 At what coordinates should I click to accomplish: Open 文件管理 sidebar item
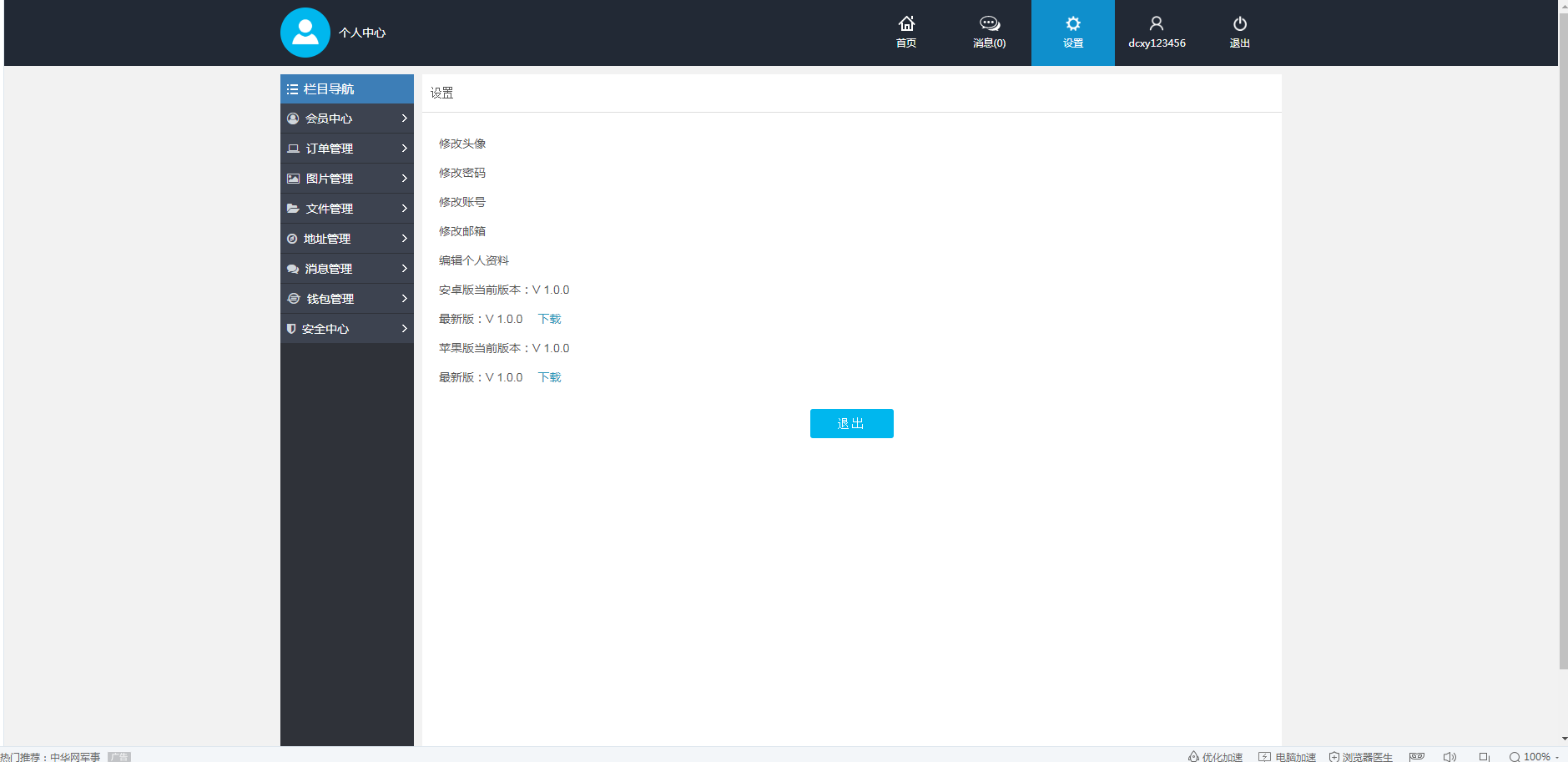[x=330, y=209]
